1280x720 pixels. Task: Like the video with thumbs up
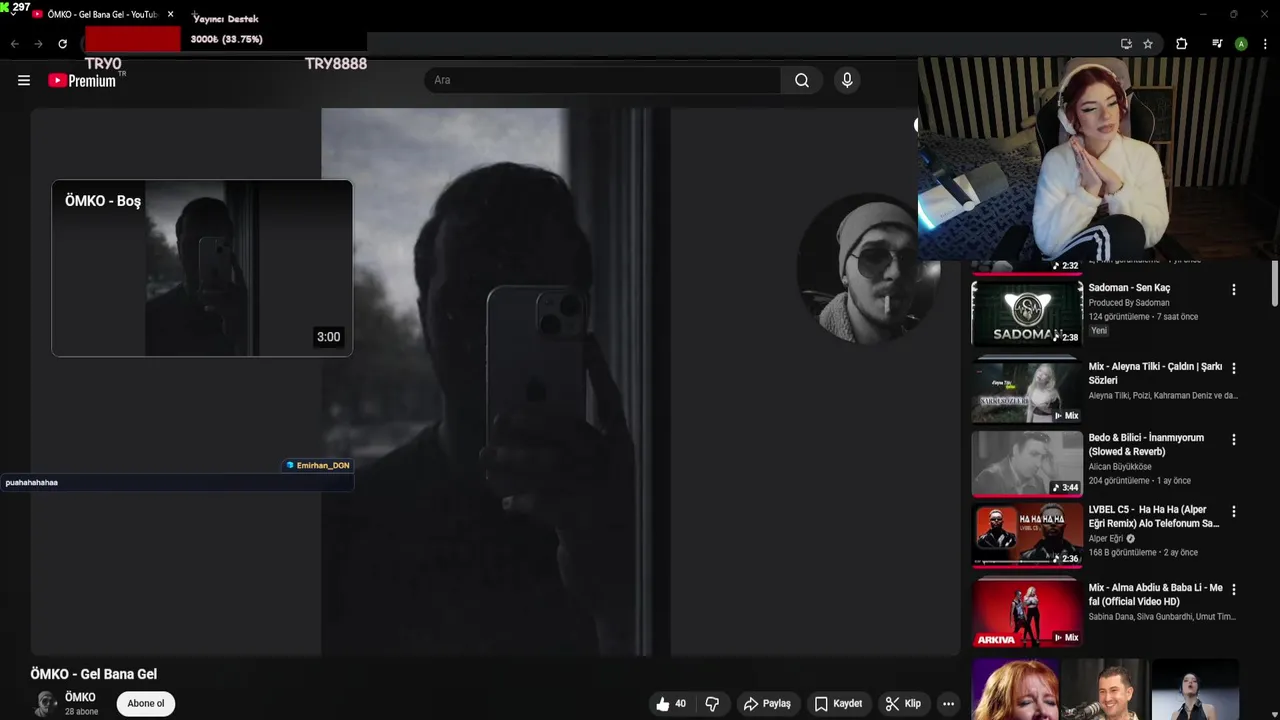click(x=671, y=704)
